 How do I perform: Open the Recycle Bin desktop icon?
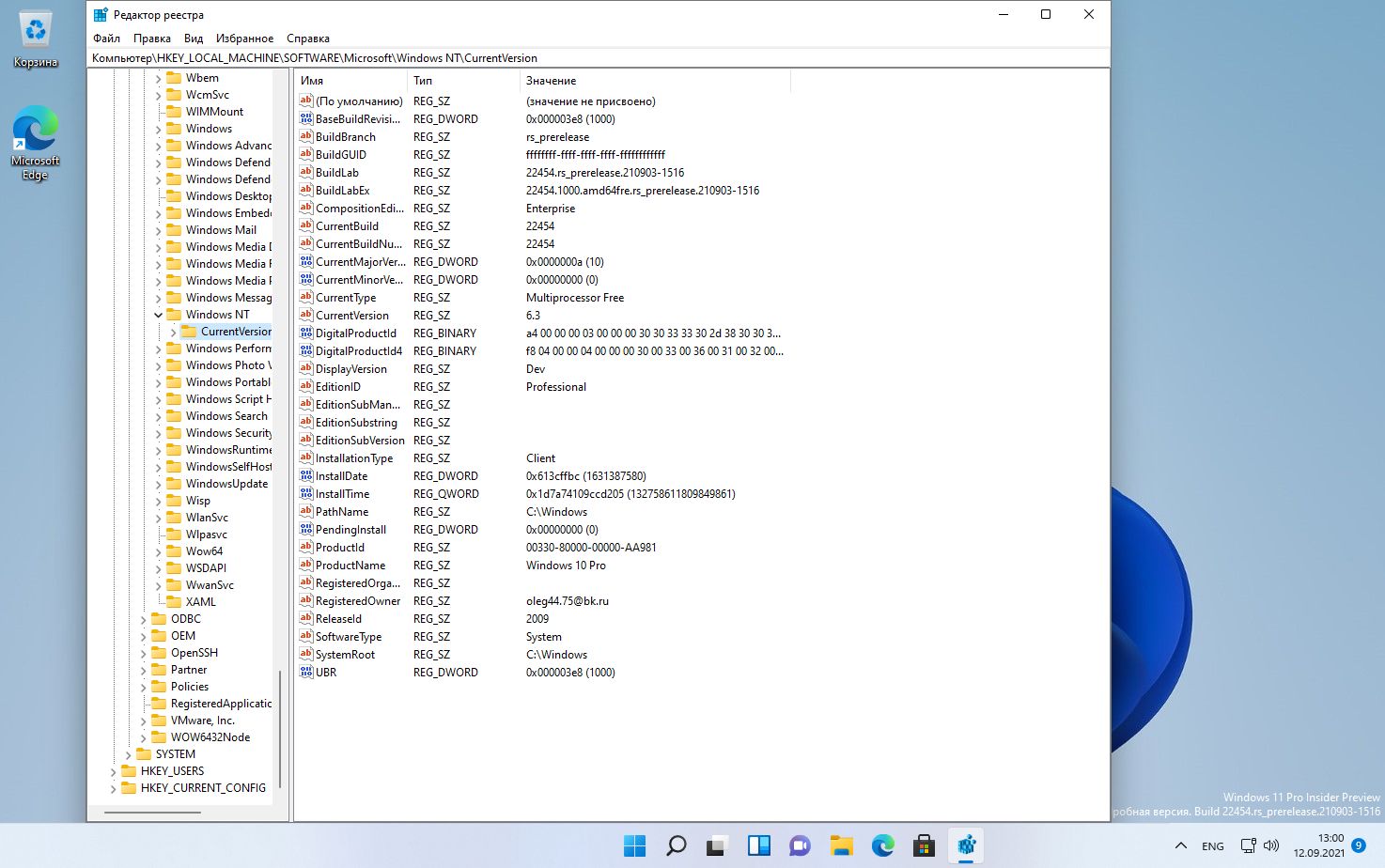[36, 39]
